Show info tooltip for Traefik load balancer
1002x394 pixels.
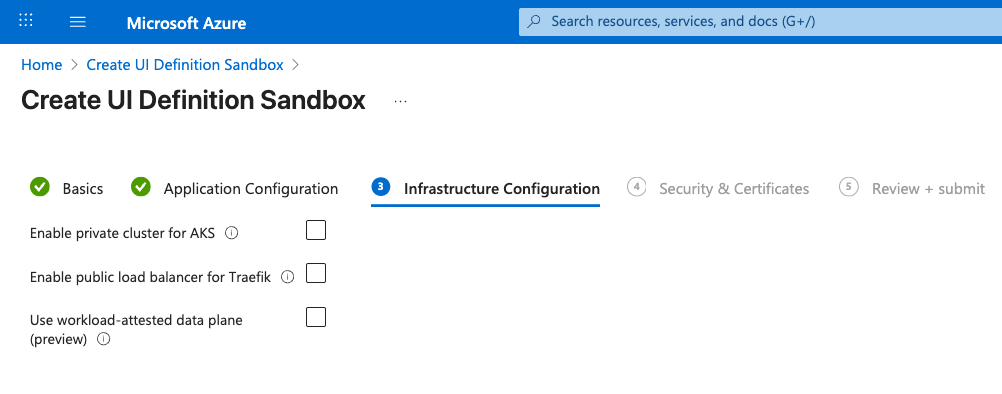coord(288,277)
